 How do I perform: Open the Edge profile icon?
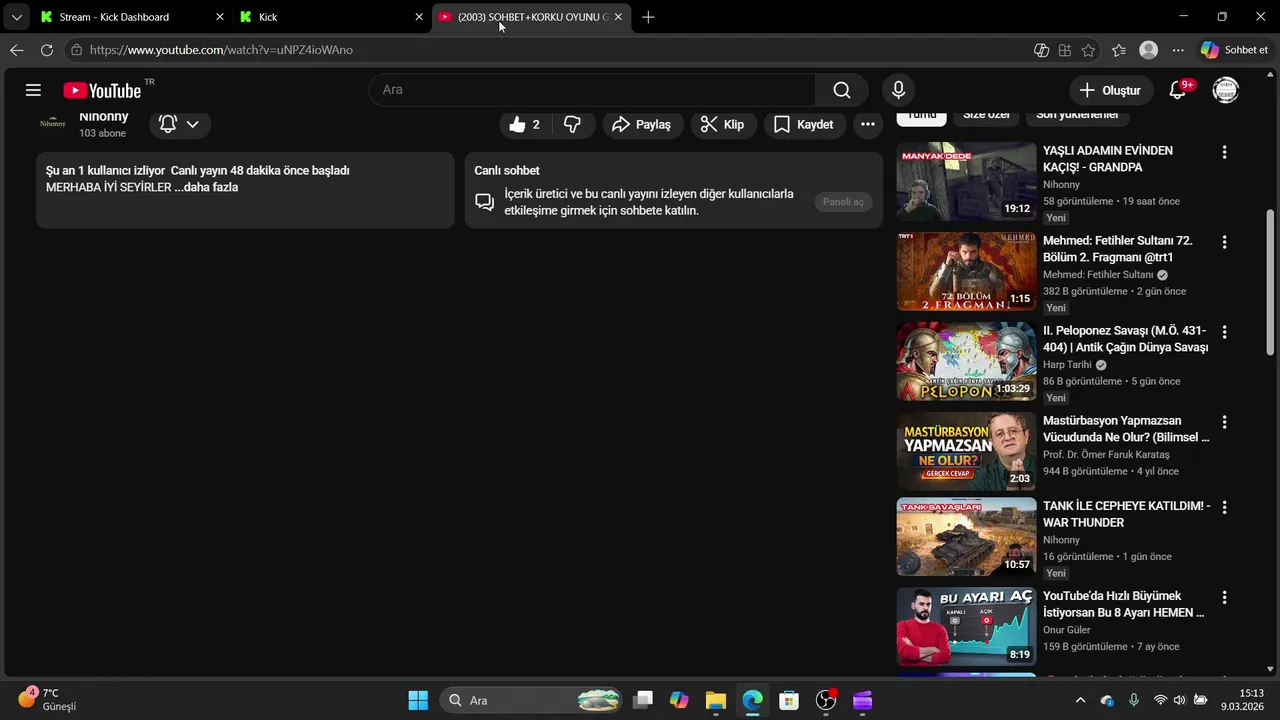click(1149, 50)
